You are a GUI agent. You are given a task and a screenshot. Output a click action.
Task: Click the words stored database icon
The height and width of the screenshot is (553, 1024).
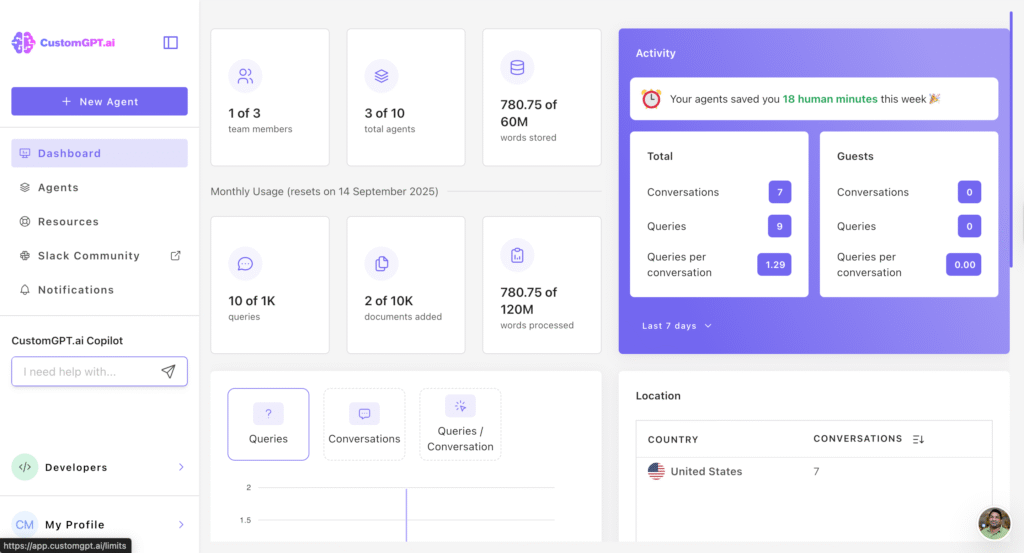[517, 68]
